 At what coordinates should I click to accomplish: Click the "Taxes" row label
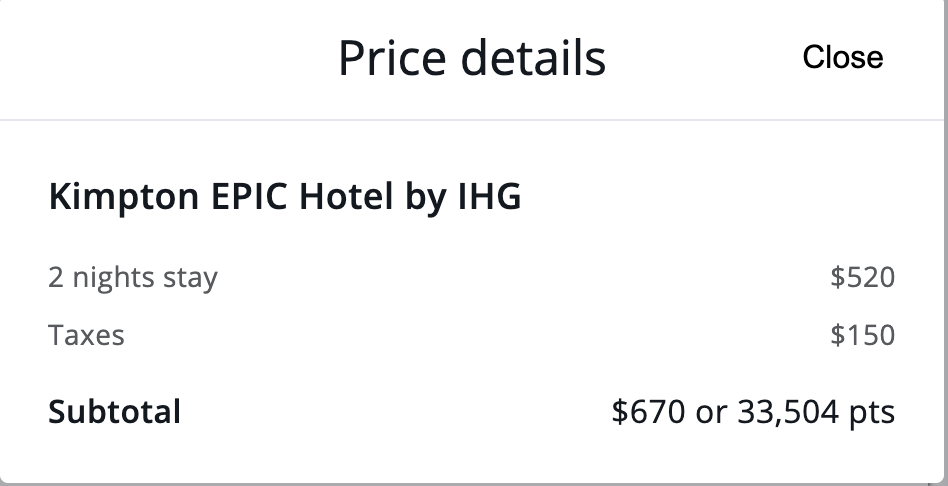[x=86, y=334]
